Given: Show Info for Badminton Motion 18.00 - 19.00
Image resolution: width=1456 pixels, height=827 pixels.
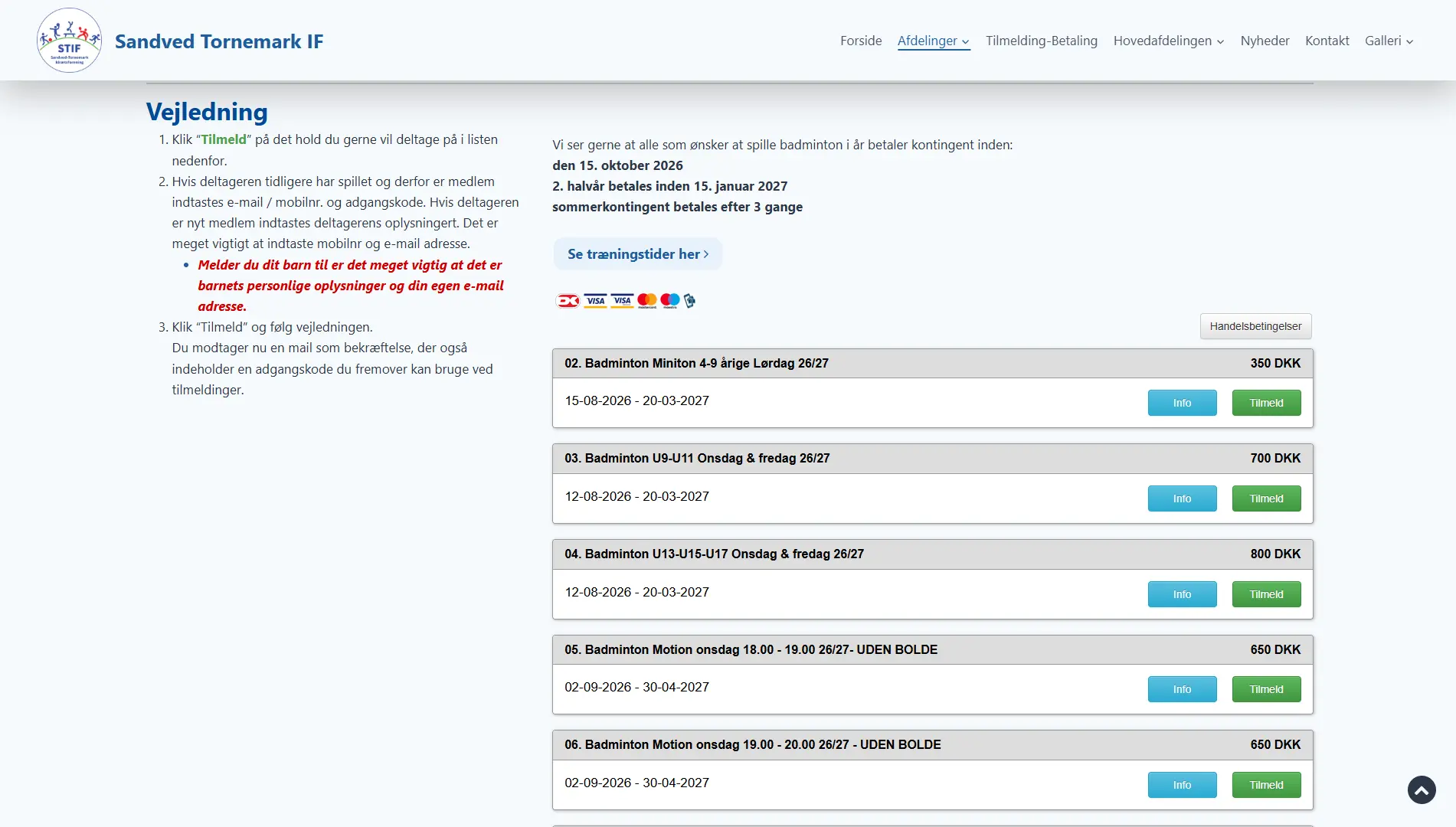Looking at the screenshot, I should pyautogui.click(x=1182, y=689).
